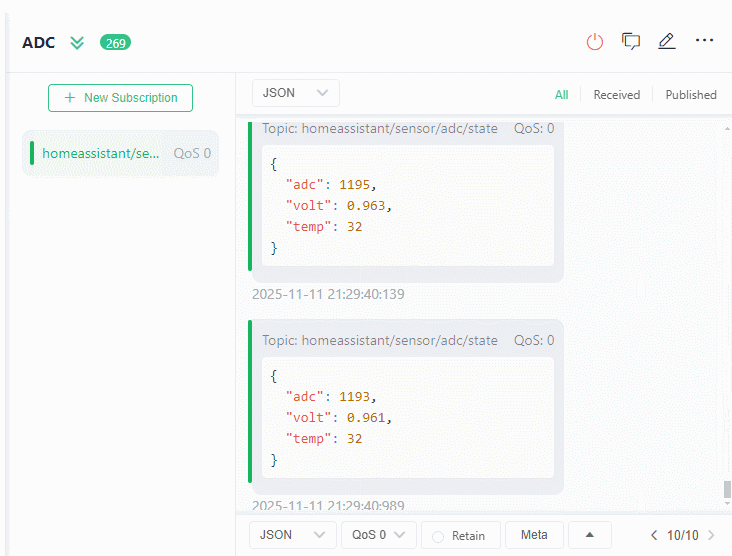Click message containing adc 1195
Image resolution: width=732 pixels, height=556 pixels.
pos(408,201)
